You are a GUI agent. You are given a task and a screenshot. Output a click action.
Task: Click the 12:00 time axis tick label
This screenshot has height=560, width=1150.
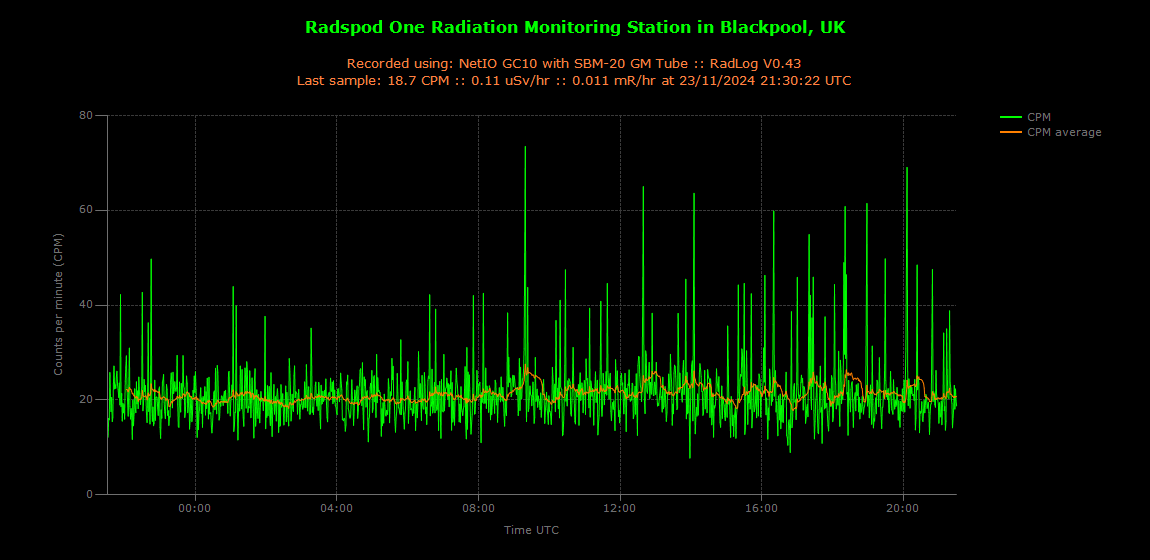pyautogui.click(x=620, y=507)
